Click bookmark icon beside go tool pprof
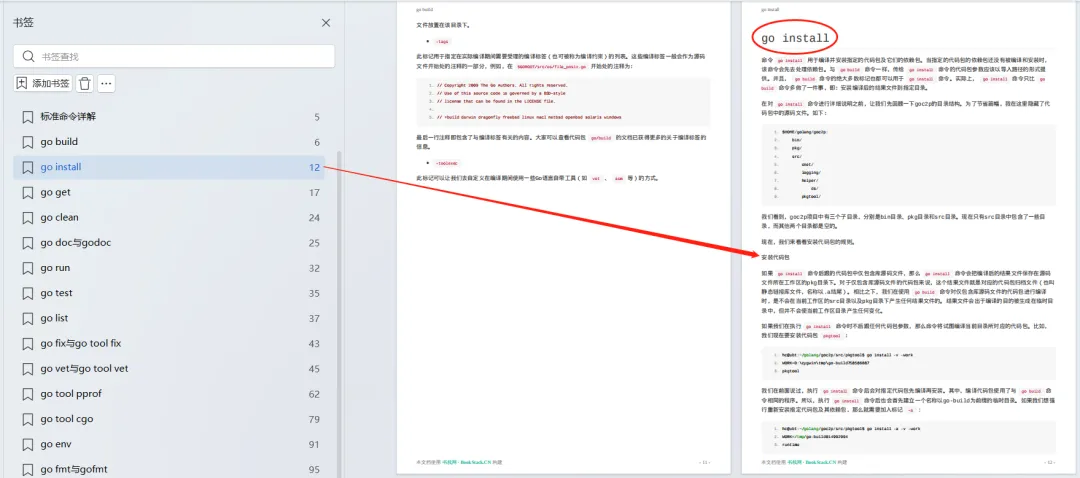Screen dimensions: 1080x478 coord(28,394)
